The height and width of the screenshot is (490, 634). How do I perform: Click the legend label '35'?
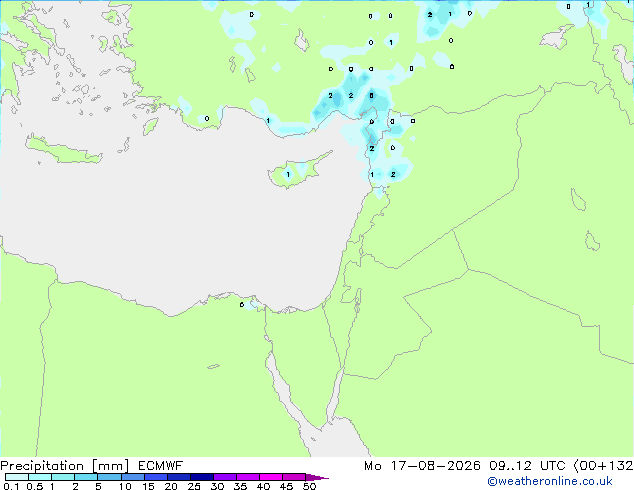[240, 486]
